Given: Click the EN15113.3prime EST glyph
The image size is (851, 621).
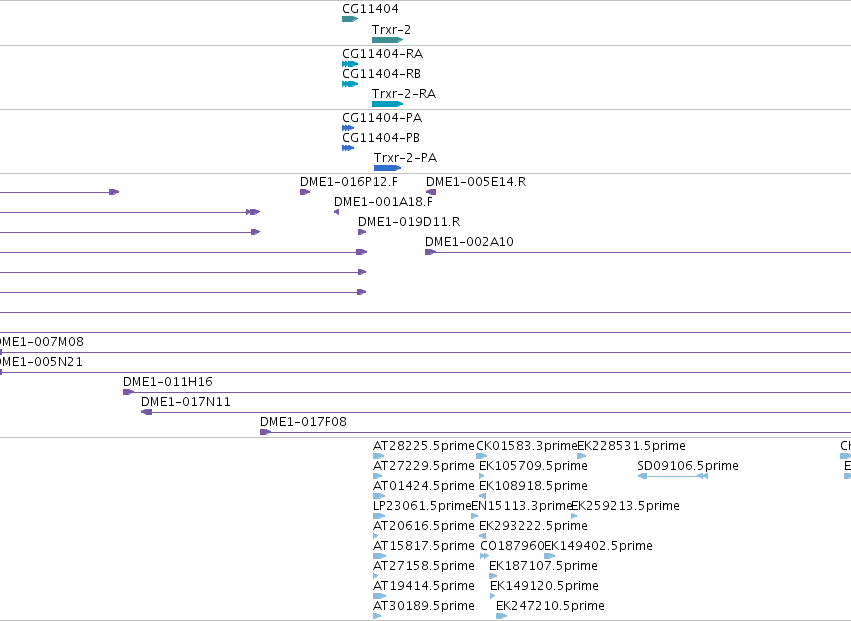Looking at the screenshot, I should pos(474,516).
